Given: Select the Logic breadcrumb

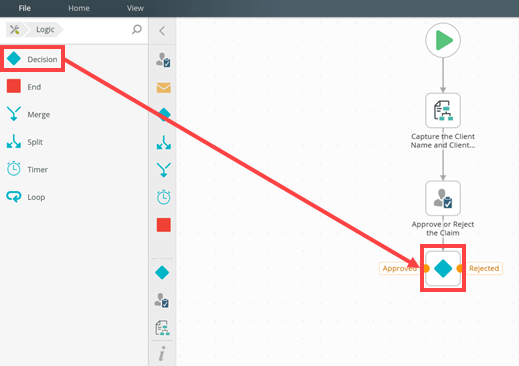Looking at the screenshot, I should tap(45, 30).
